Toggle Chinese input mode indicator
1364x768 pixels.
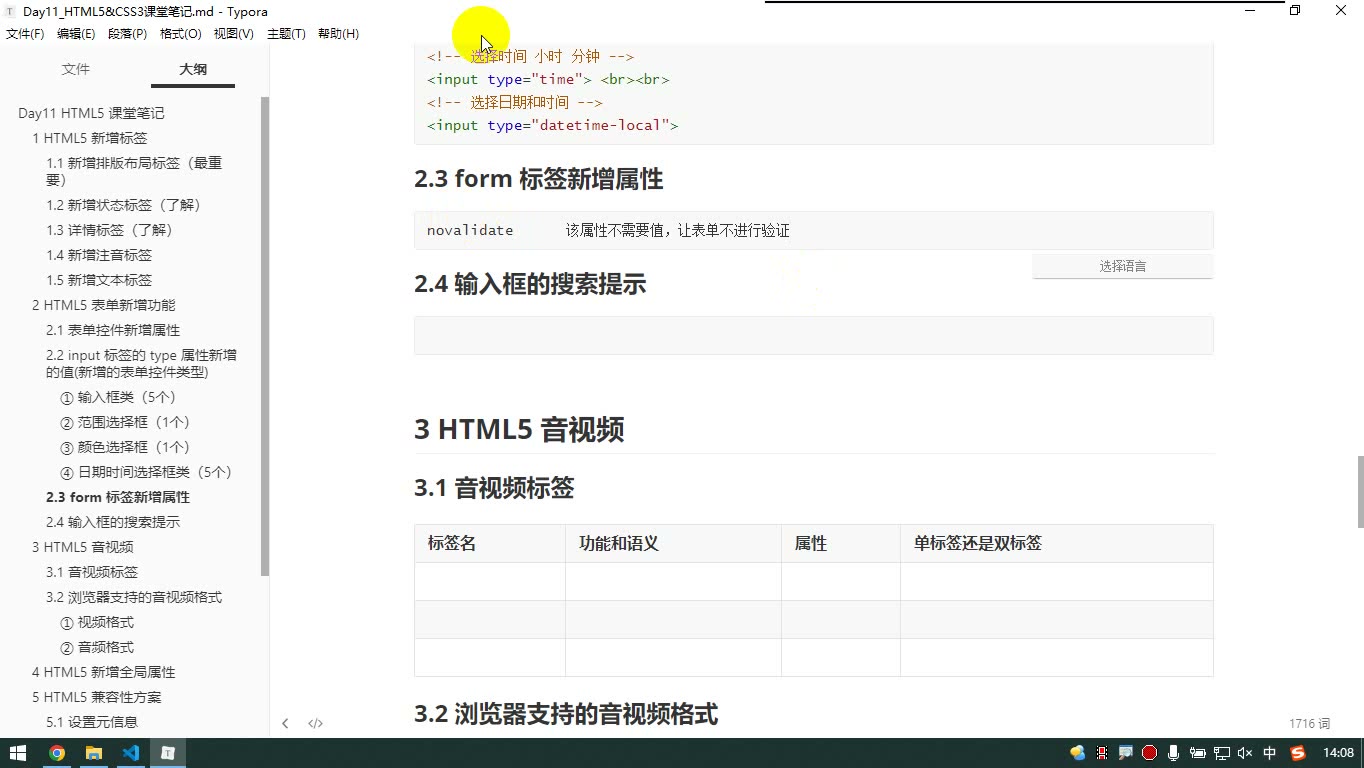click(x=1270, y=753)
